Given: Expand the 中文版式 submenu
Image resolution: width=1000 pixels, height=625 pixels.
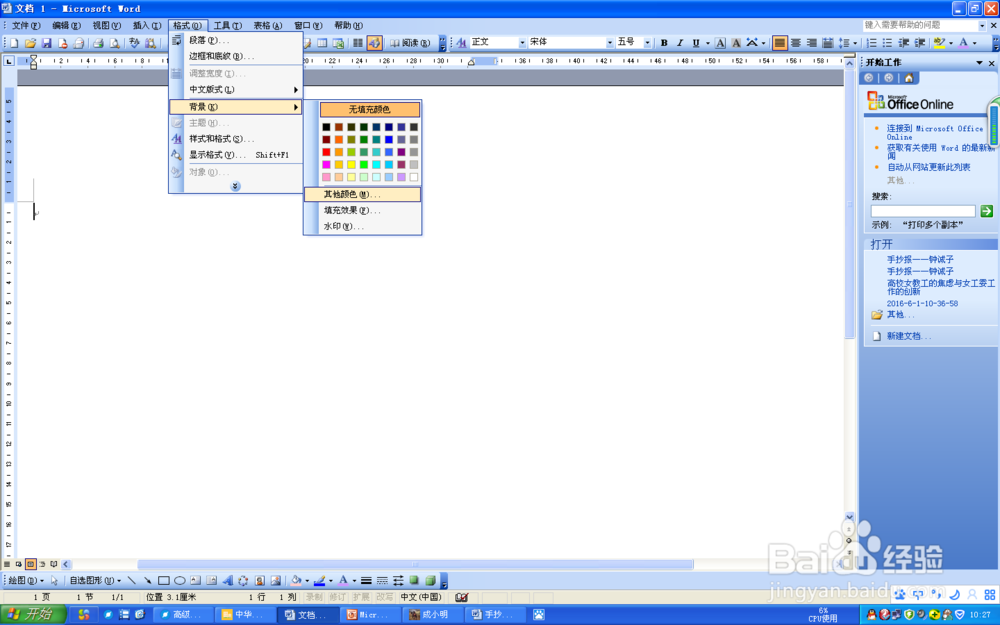Looking at the screenshot, I should 236,89.
